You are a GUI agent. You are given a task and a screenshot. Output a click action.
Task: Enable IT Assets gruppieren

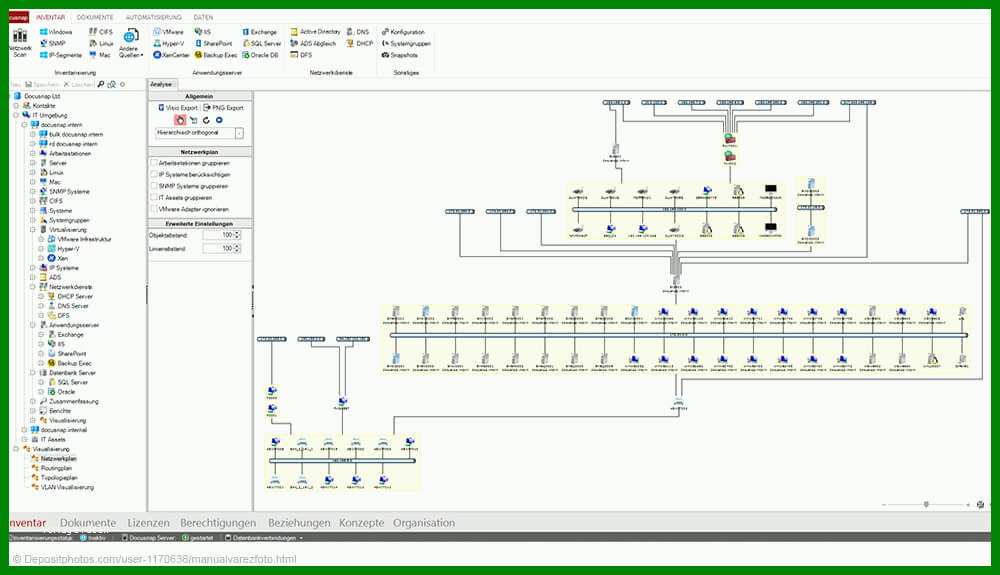154,197
